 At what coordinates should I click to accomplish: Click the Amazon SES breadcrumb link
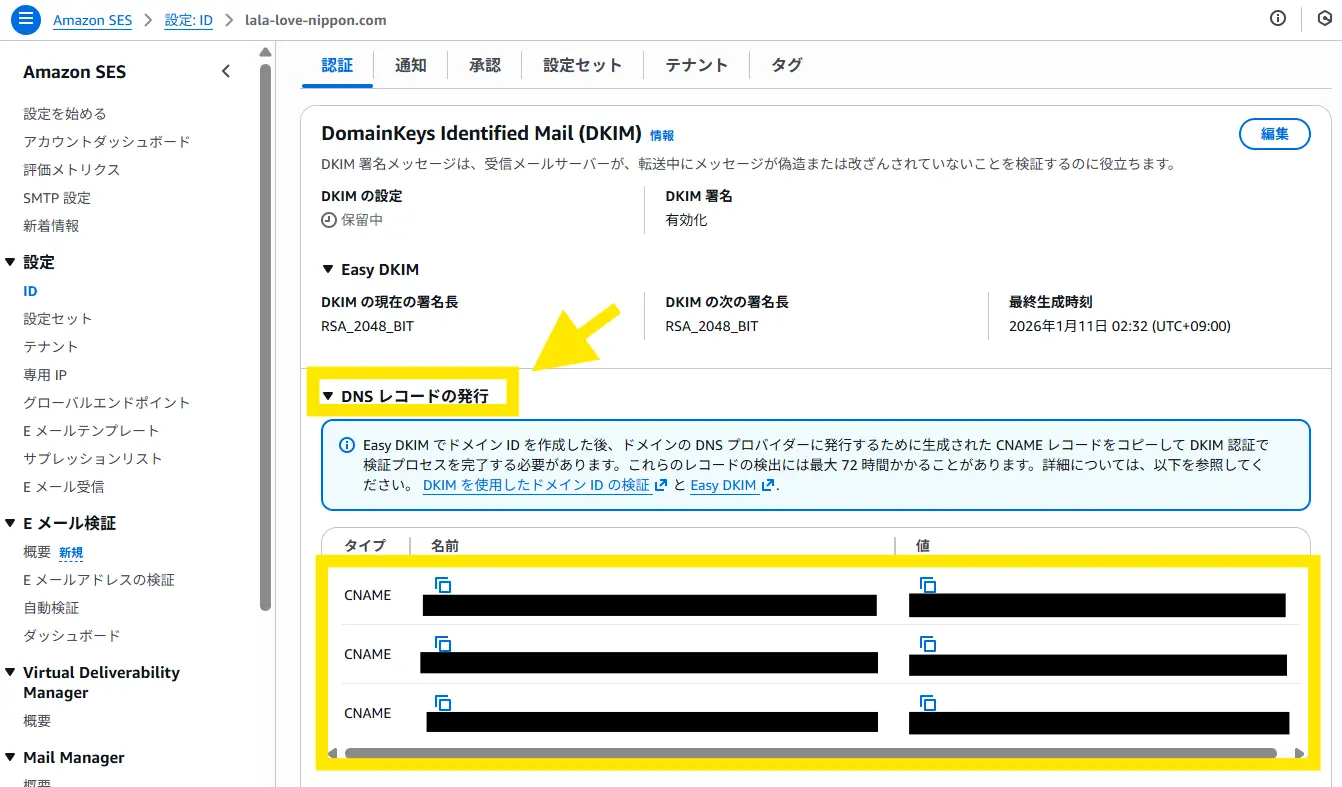click(92, 20)
